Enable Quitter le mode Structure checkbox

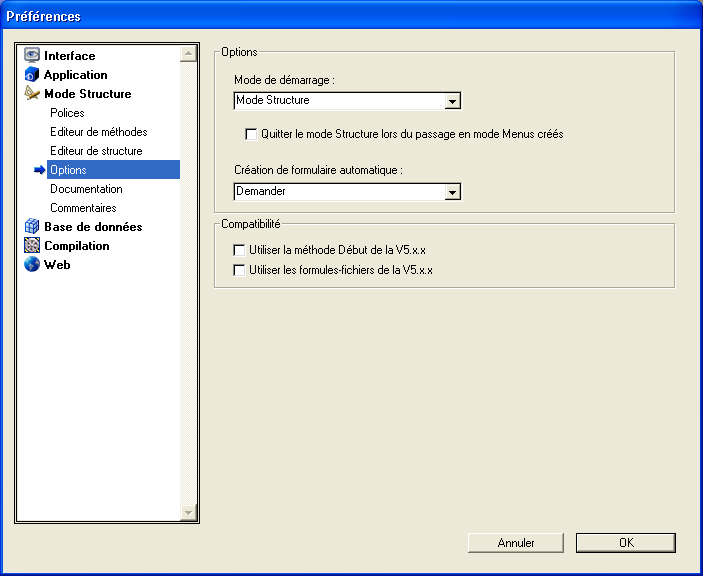click(x=252, y=133)
